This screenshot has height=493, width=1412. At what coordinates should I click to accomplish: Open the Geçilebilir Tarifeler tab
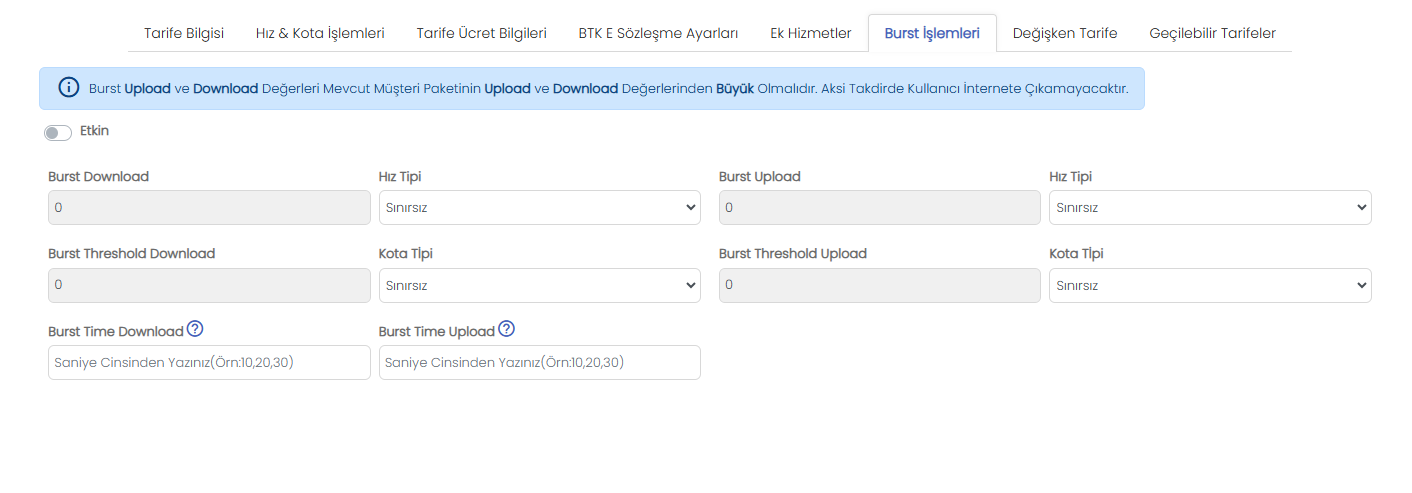point(1213,33)
